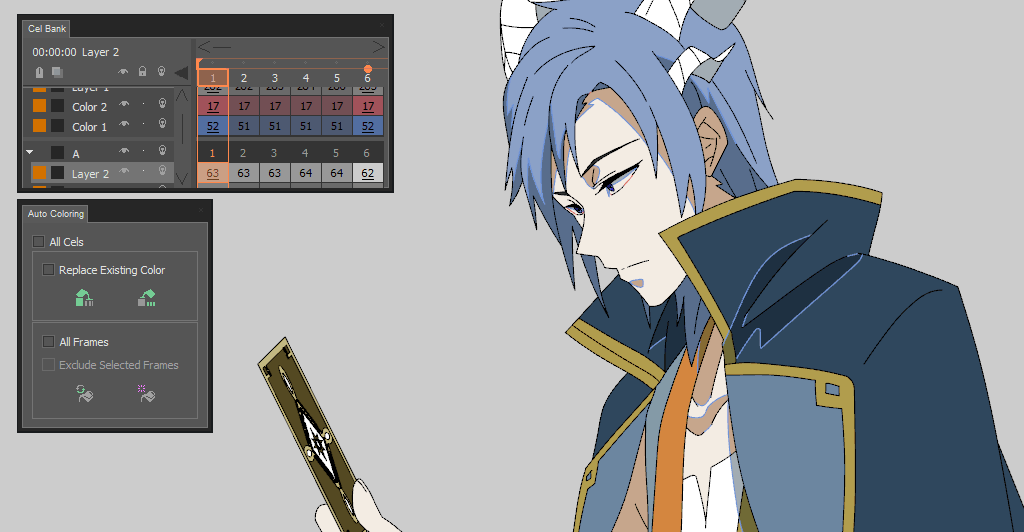Click the header padlock icon to lock all layers

coord(142,71)
